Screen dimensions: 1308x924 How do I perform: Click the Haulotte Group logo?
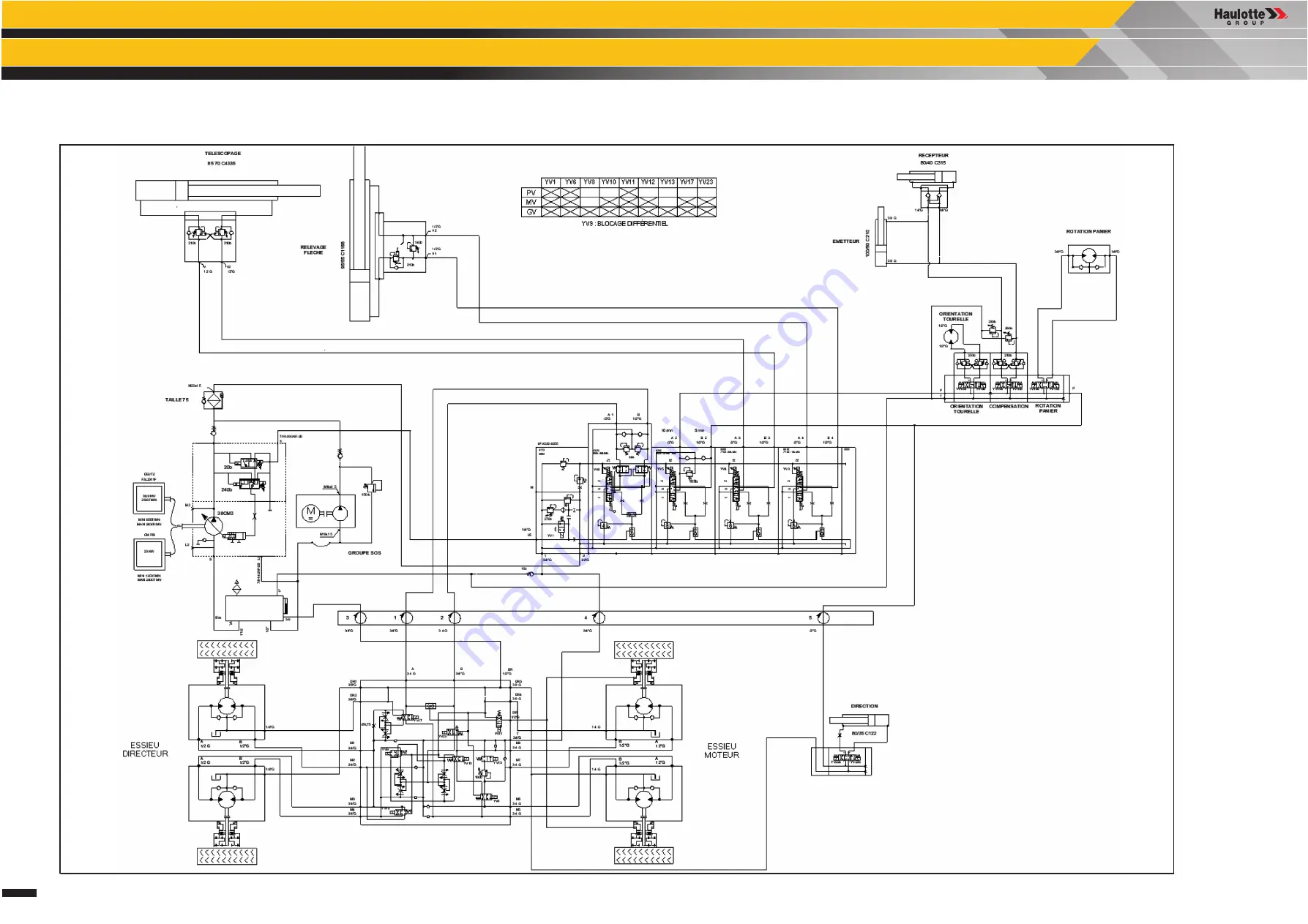(1249, 16)
